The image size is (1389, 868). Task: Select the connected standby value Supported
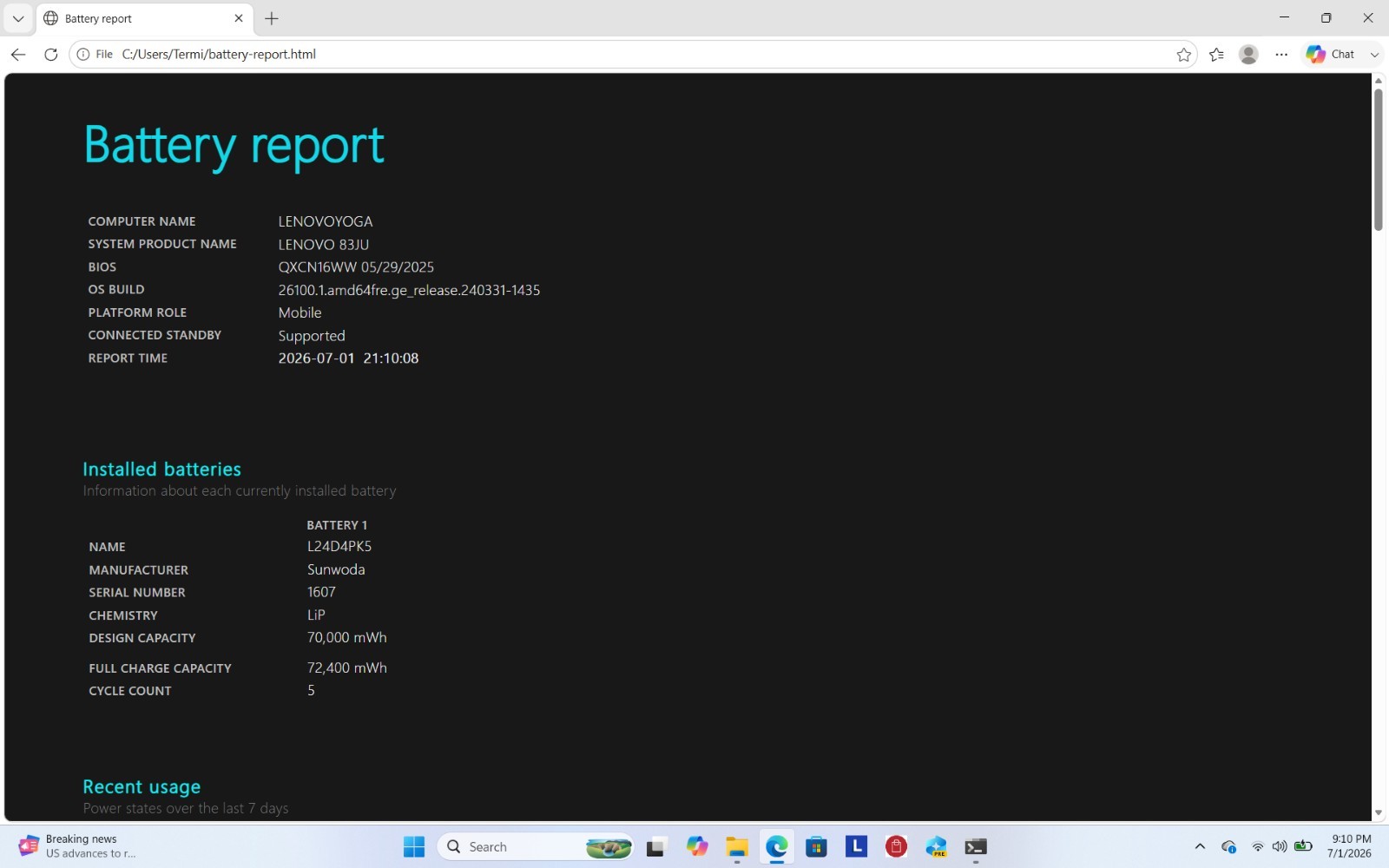pos(312,336)
